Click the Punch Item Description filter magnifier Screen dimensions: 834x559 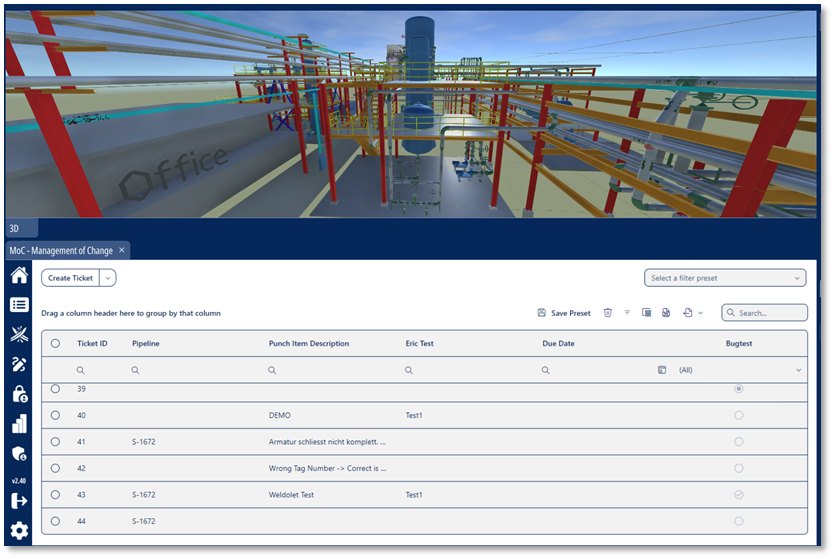(x=272, y=370)
